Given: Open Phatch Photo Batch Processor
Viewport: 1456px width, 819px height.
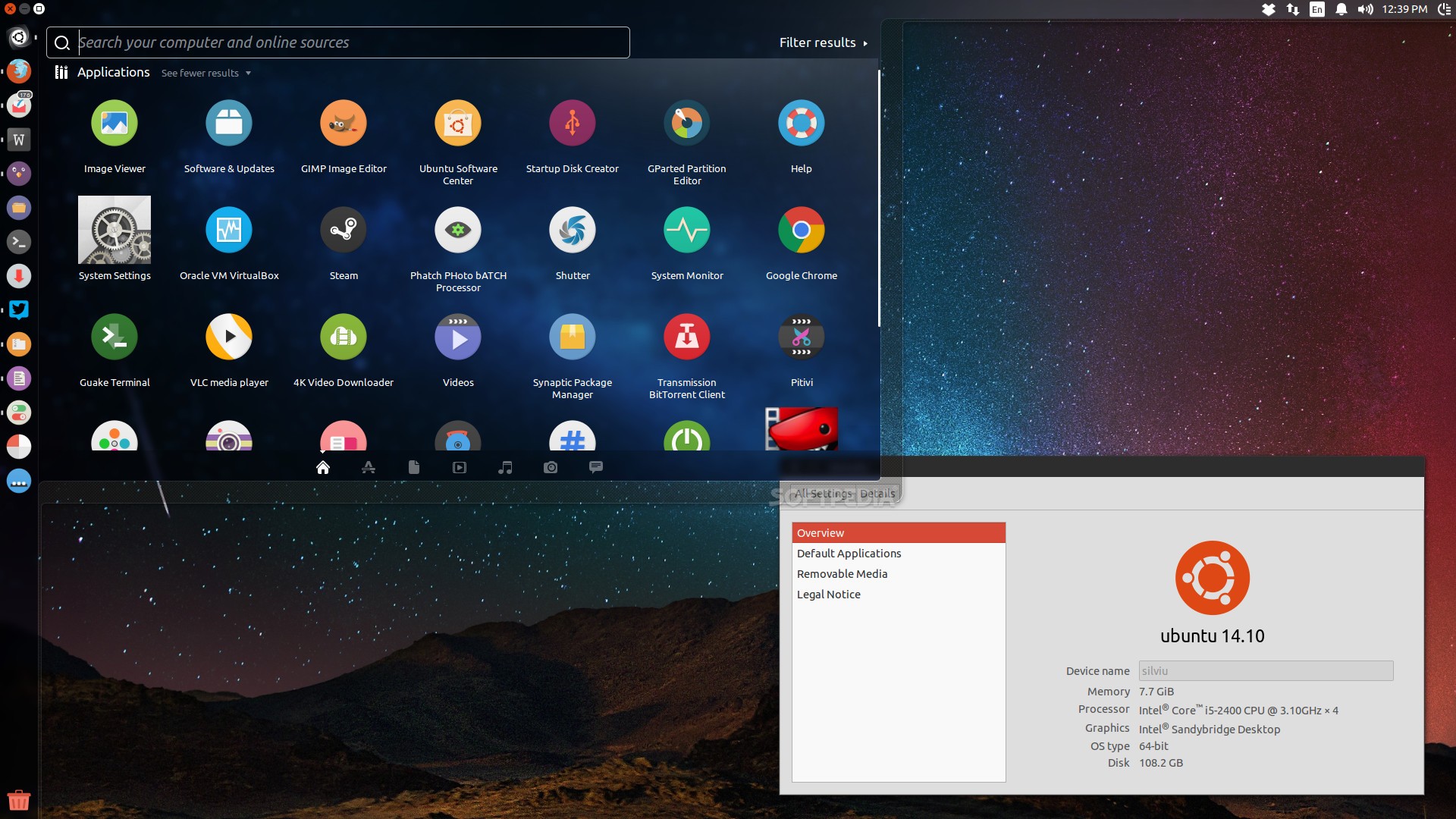Looking at the screenshot, I should [458, 230].
